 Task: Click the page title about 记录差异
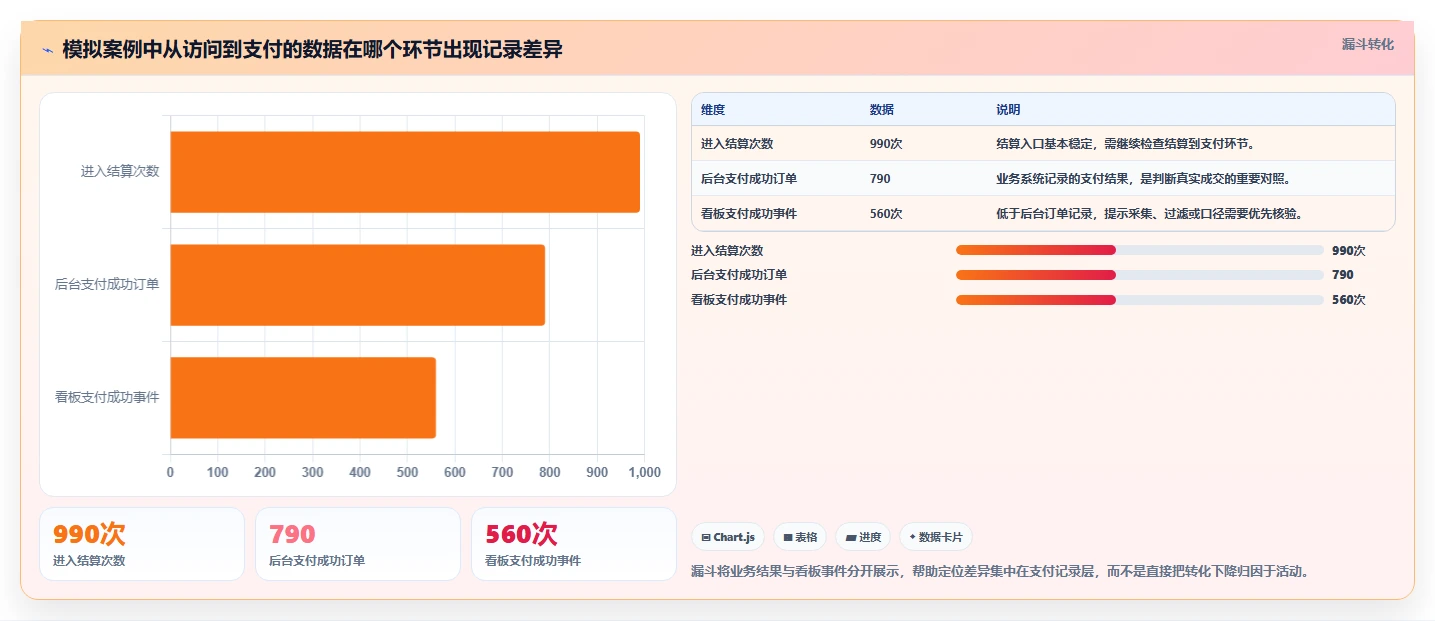[x=312, y=50]
